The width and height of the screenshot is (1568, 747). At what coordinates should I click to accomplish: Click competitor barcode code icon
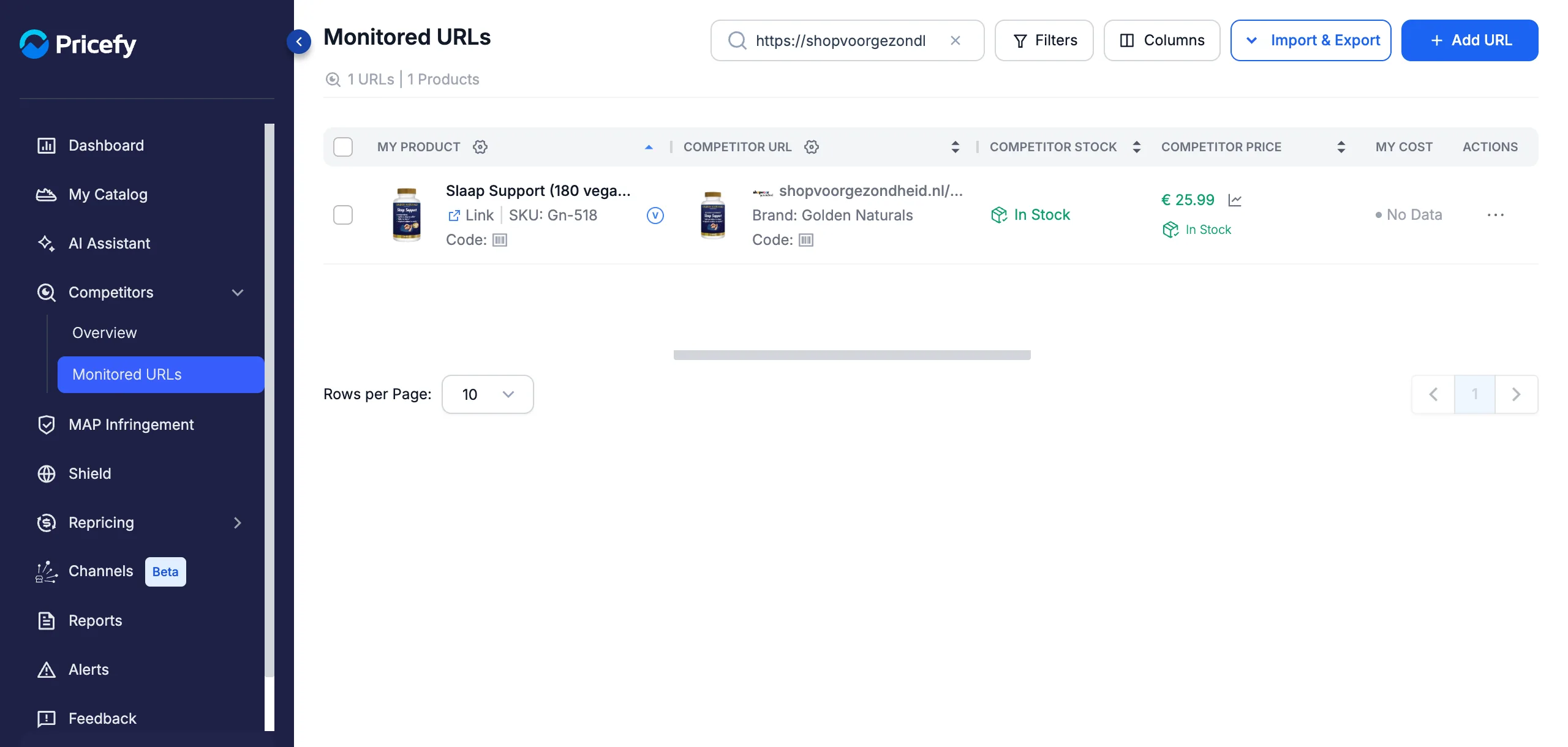[x=806, y=240]
